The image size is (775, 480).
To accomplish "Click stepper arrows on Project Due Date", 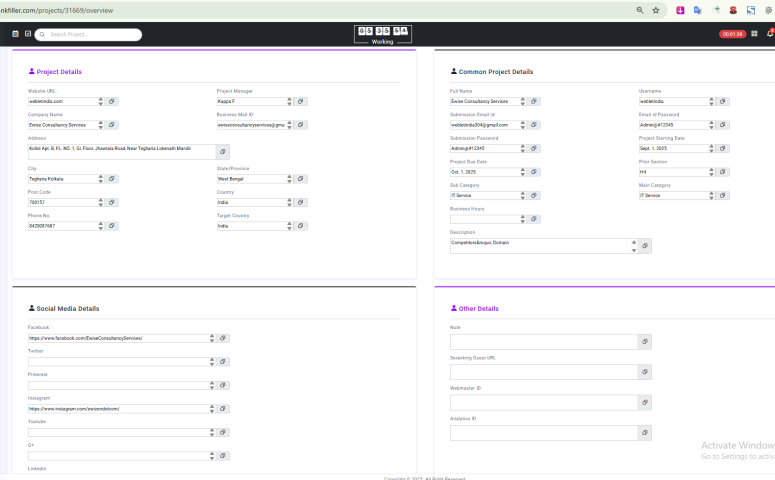I will coord(522,172).
